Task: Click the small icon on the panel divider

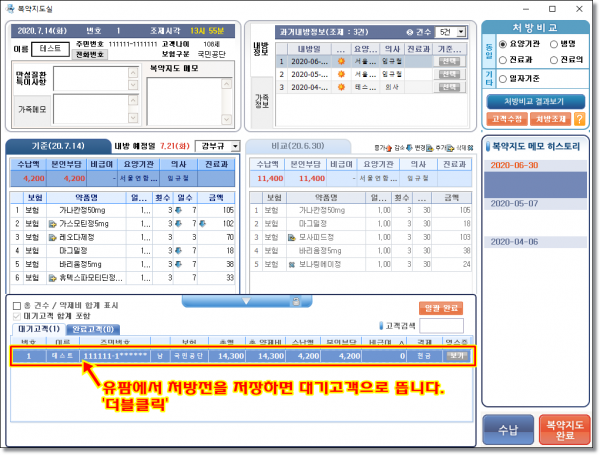Action: (295, 299)
